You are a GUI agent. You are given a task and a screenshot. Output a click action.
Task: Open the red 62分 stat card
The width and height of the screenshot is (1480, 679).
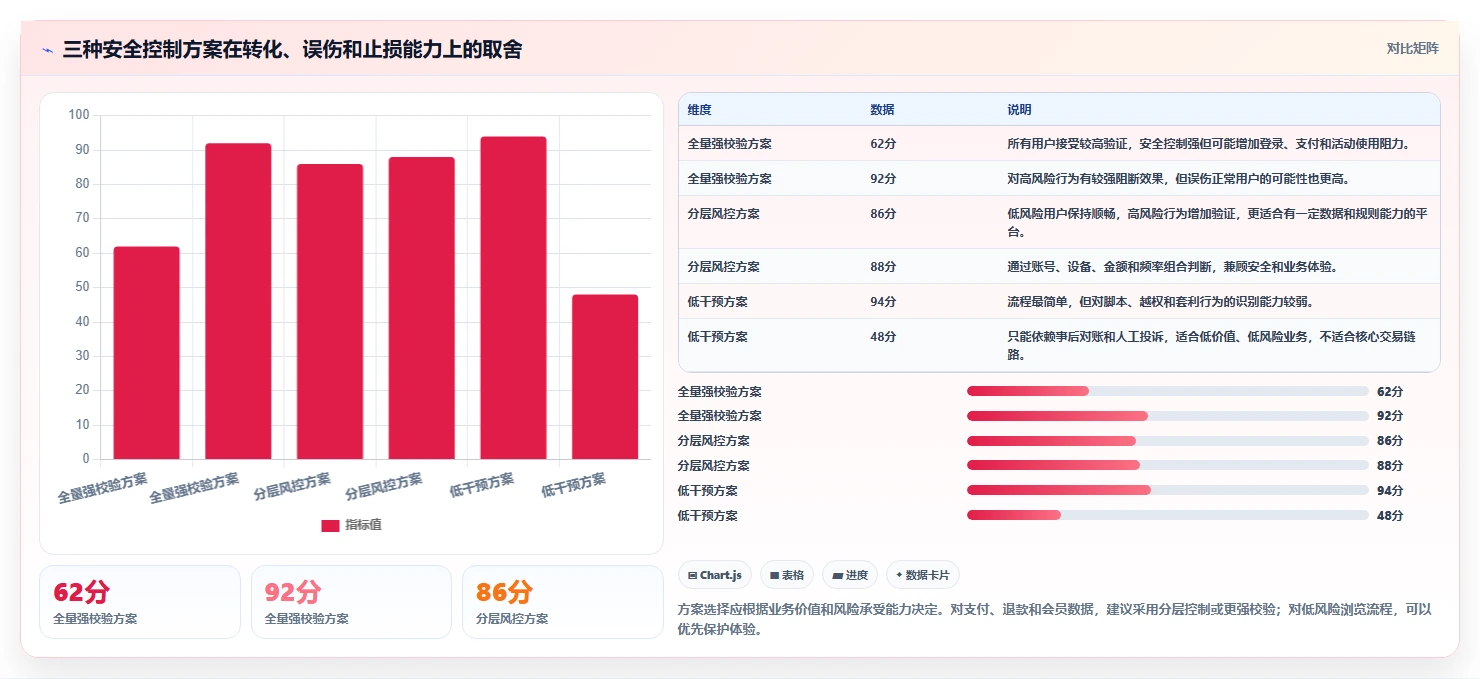(x=140, y=602)
